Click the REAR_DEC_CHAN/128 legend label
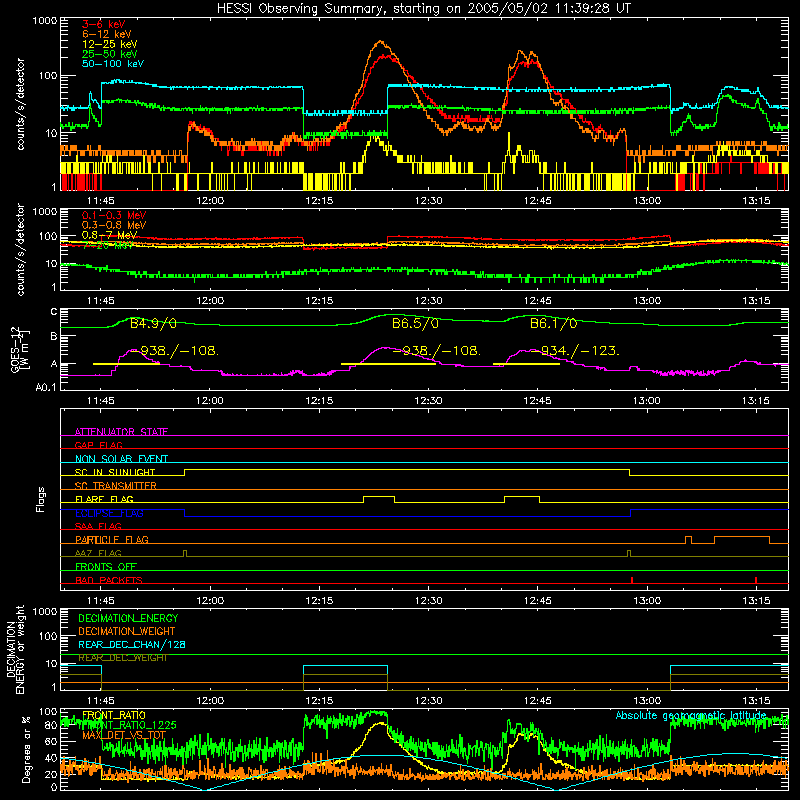This screenshot has width=800, height=800. [132, 645]
